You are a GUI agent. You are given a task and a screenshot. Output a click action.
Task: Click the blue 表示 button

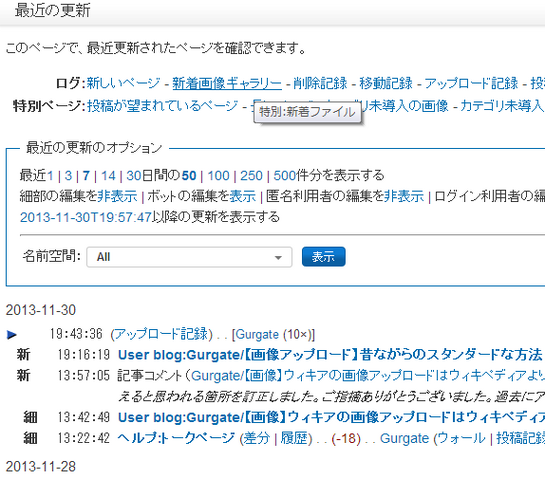tap(324, 257)
